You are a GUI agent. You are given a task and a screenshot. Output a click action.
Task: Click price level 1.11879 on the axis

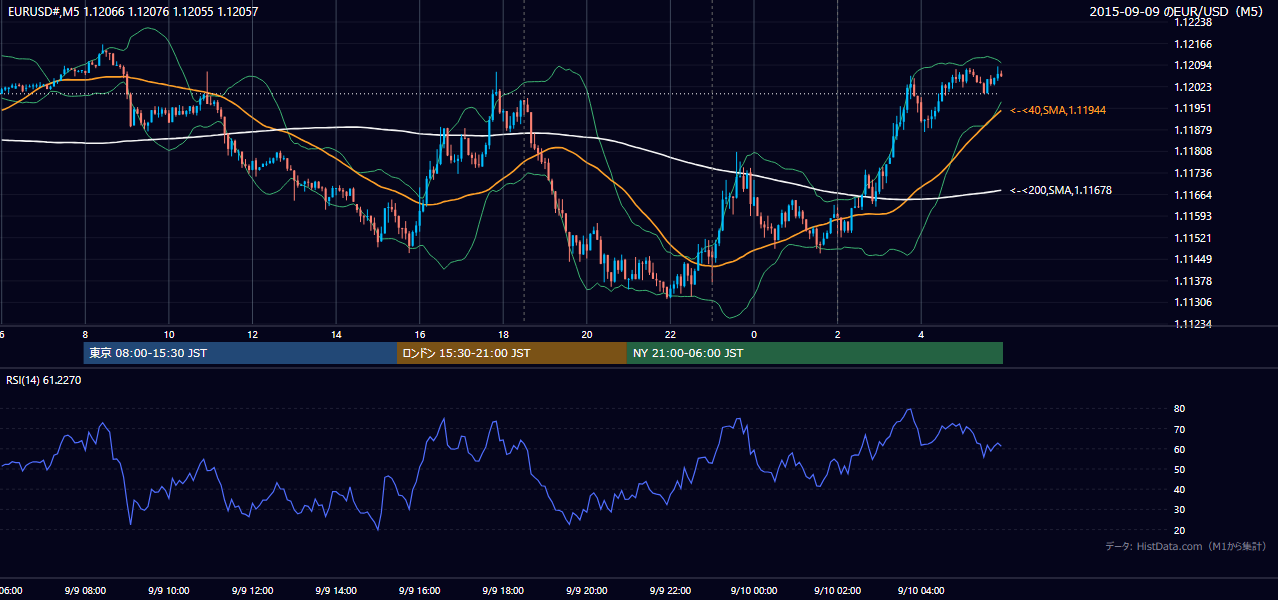click(1193, 130)
